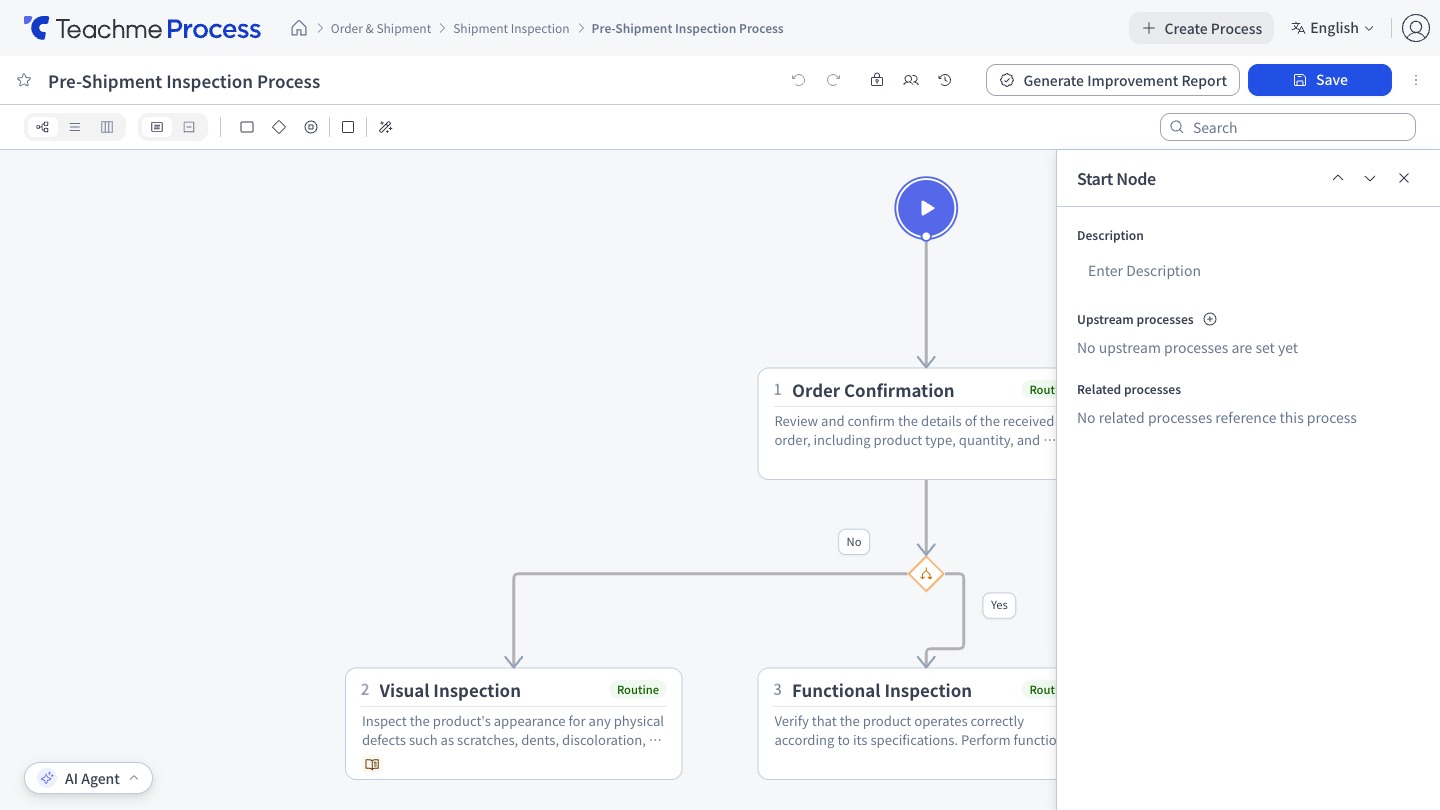Open the members sharing icon
Viewport: 1440px width, 810px height.
(x=911, y=80)
